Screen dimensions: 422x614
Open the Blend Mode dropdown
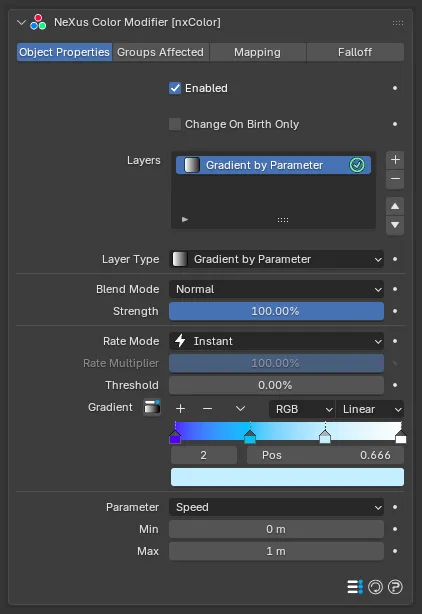(276, 289)
